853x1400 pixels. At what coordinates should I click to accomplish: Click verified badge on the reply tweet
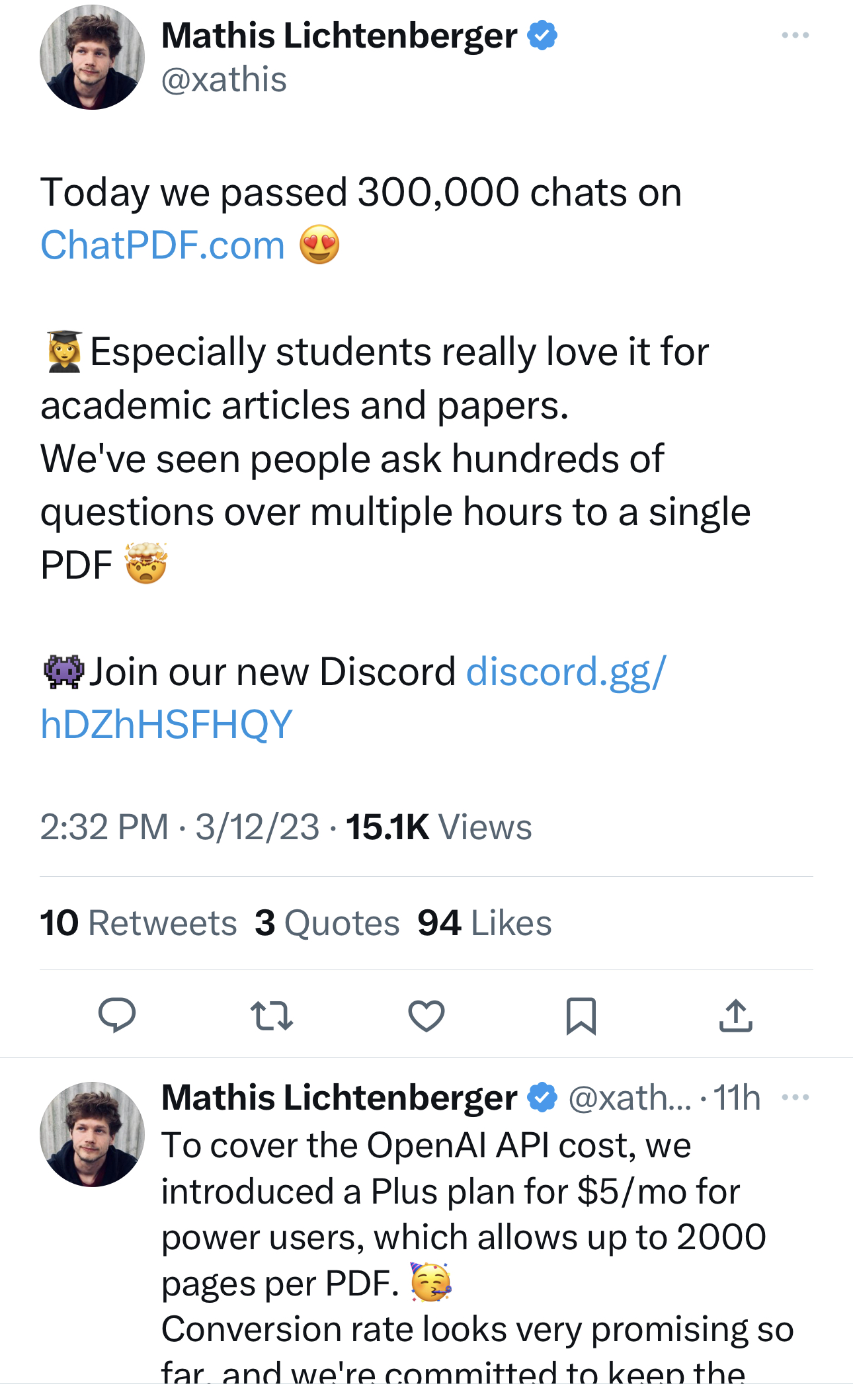point(542,1098)
